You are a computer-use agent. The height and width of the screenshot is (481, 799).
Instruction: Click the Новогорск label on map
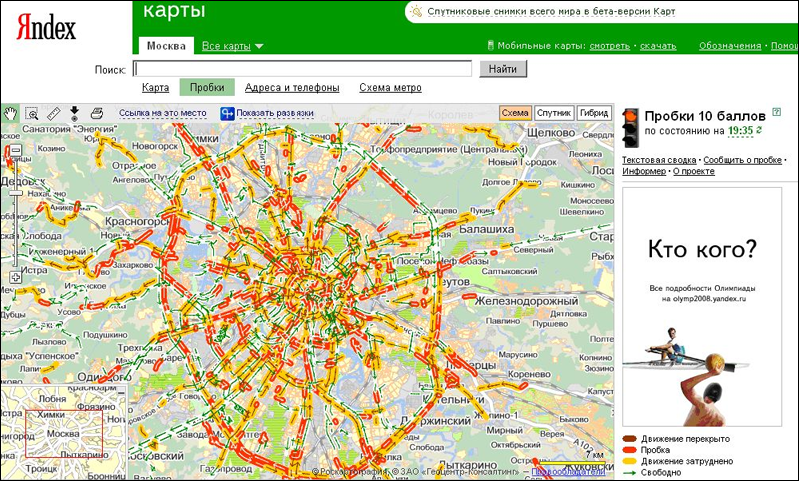click(155, 146)
